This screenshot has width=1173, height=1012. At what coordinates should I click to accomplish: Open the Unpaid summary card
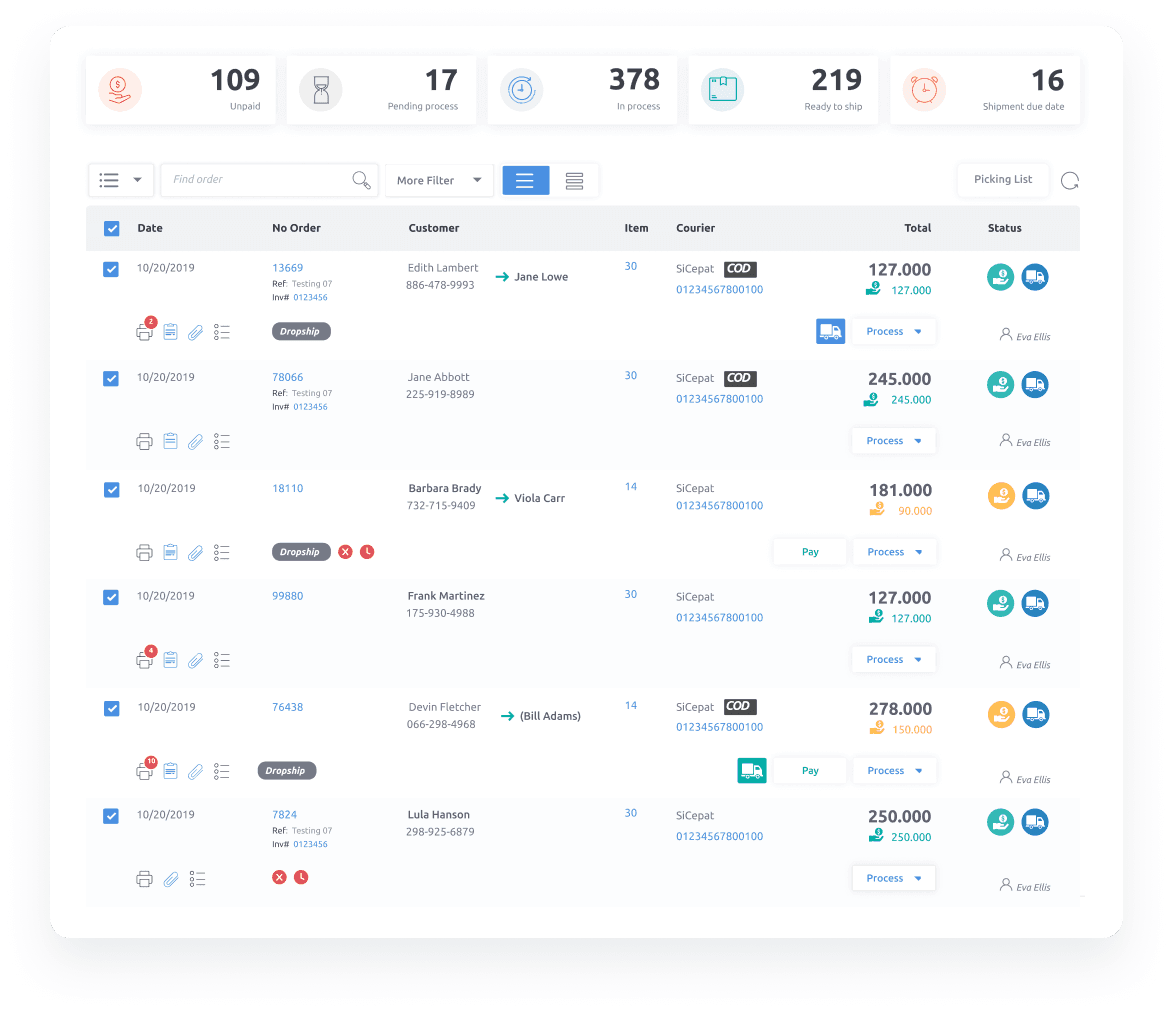pyautogui.click(x=181, y=90)
